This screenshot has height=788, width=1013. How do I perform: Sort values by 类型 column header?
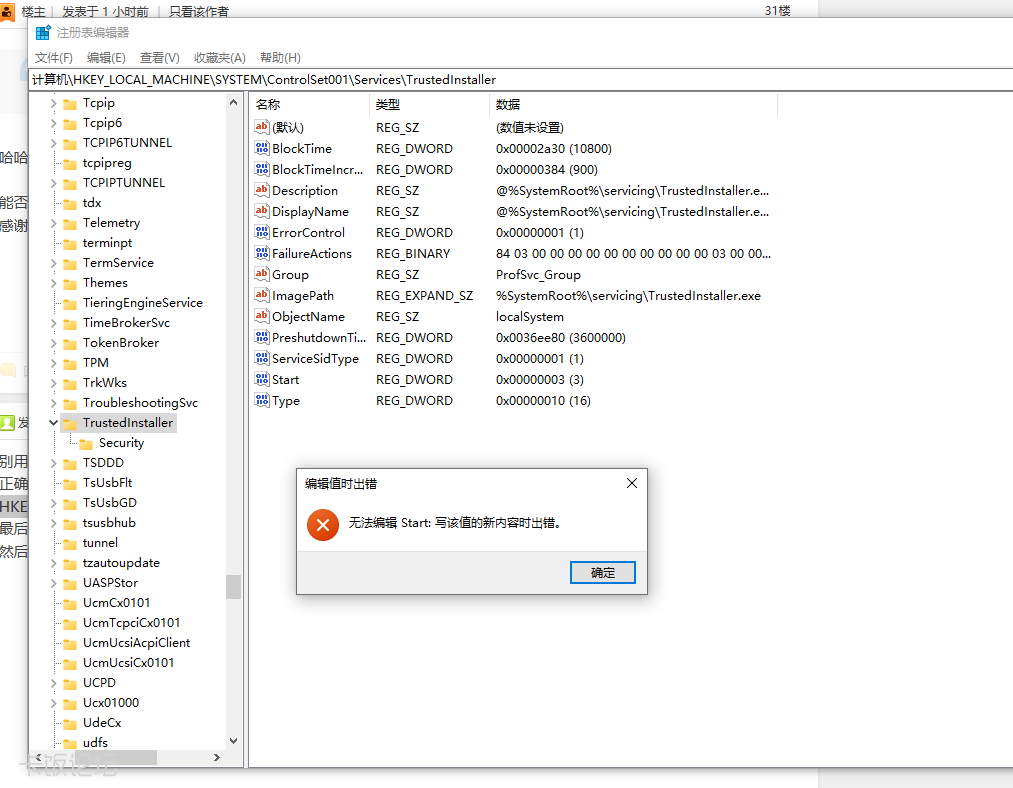click(429, 105)
